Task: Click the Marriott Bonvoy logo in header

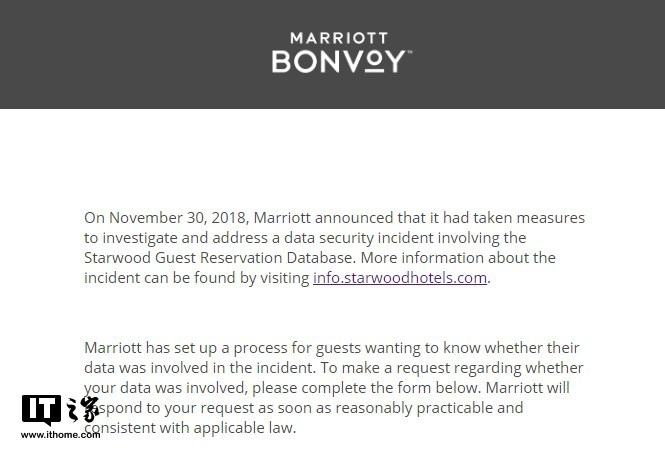Action: pyautogui.click(x=342, y=53)
